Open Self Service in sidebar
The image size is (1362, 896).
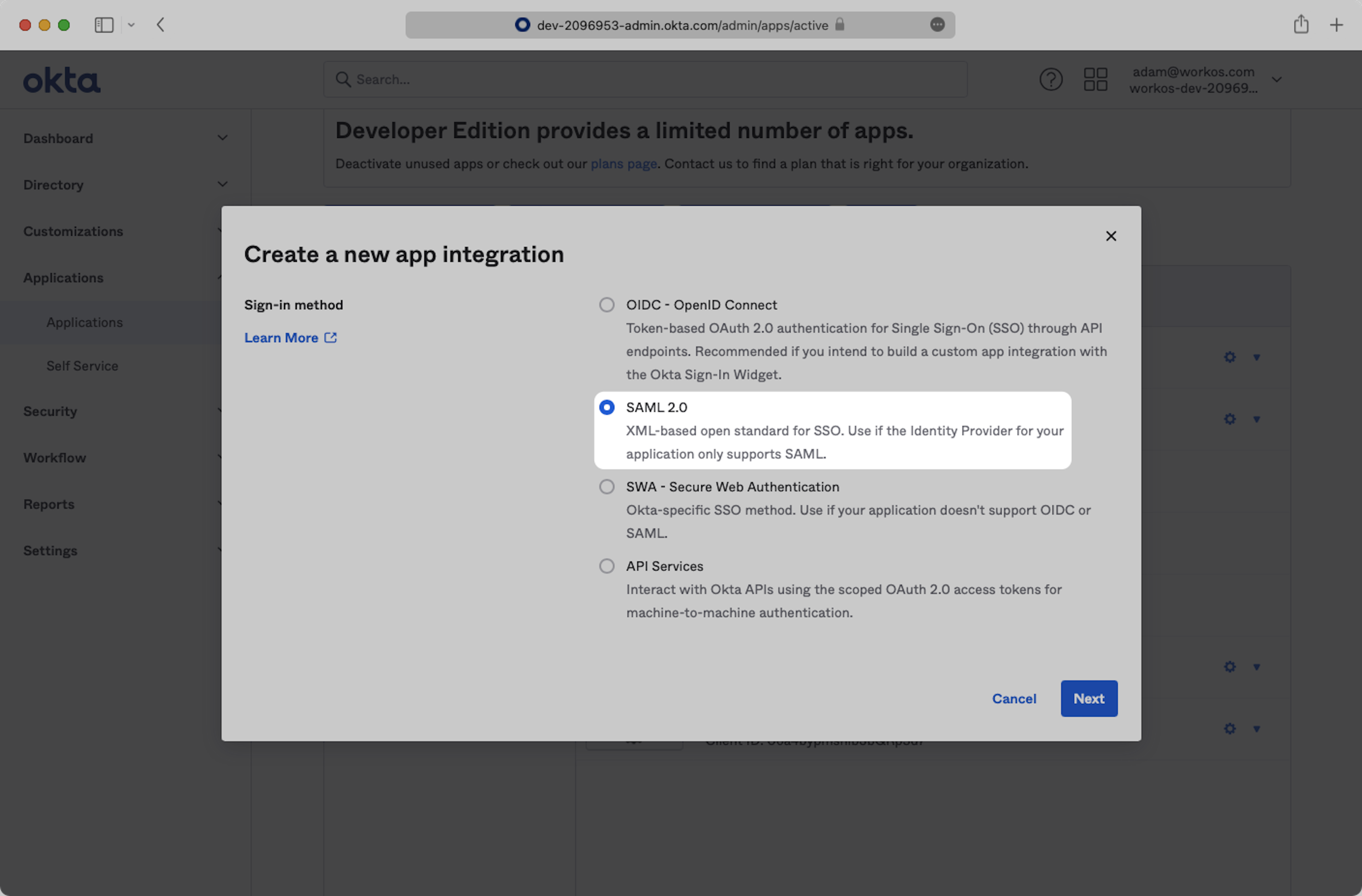point(82,366)
